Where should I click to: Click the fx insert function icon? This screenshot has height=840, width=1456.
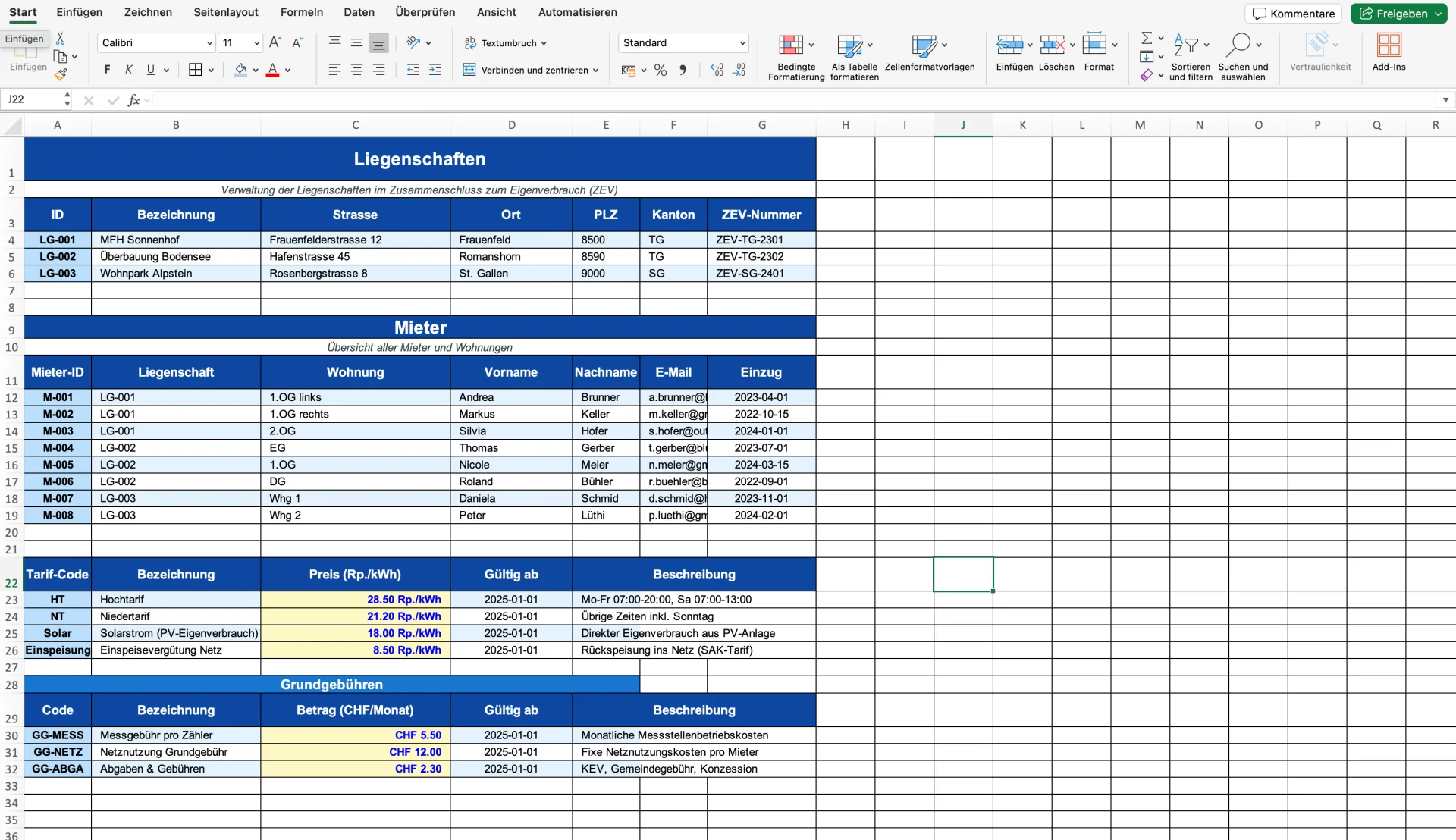tap(134, 100)
